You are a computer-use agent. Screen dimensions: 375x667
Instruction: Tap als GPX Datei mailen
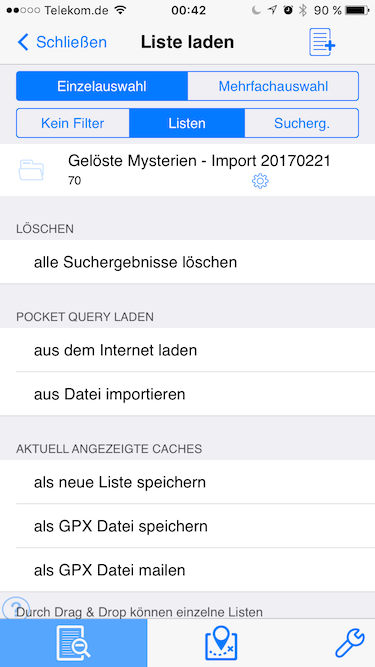[188, 570]
